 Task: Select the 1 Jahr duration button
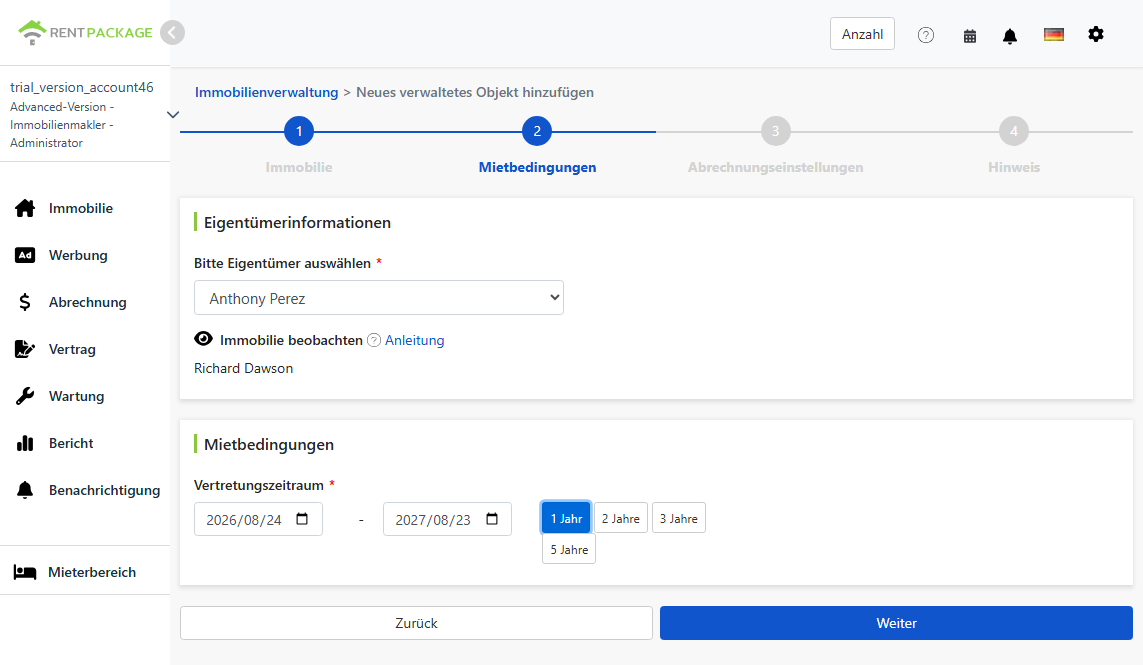566,518
